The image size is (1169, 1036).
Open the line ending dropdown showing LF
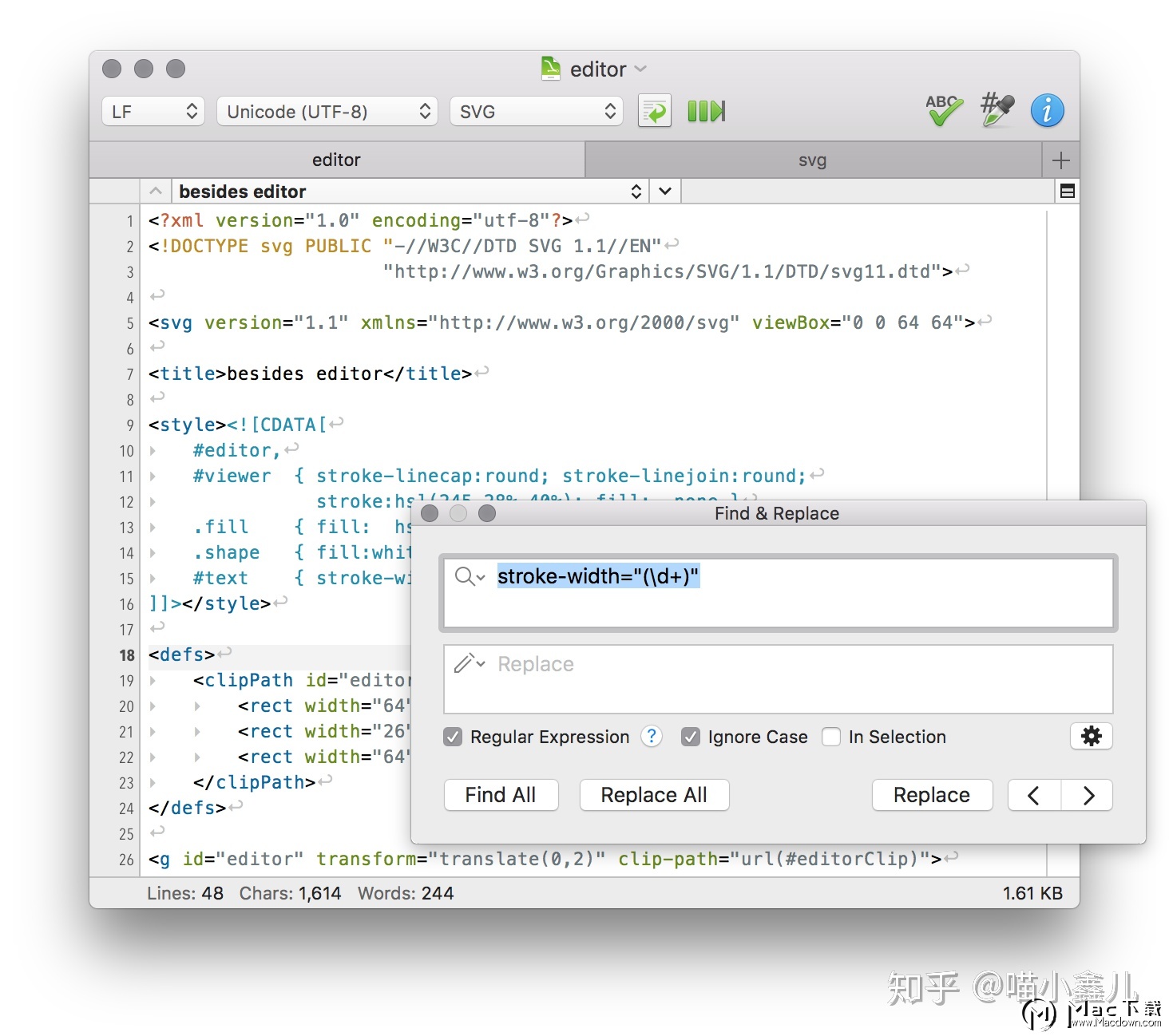tap(152, 111)
